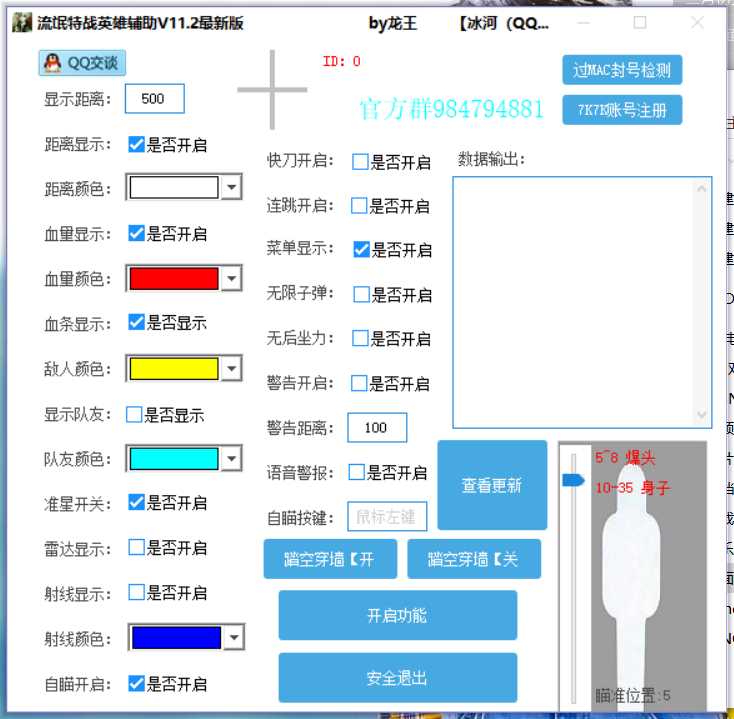The height and width of the screenshot is (719, 734).
Task: Enable the 无后坐力 checkbox
Action: tap(360, 338)
